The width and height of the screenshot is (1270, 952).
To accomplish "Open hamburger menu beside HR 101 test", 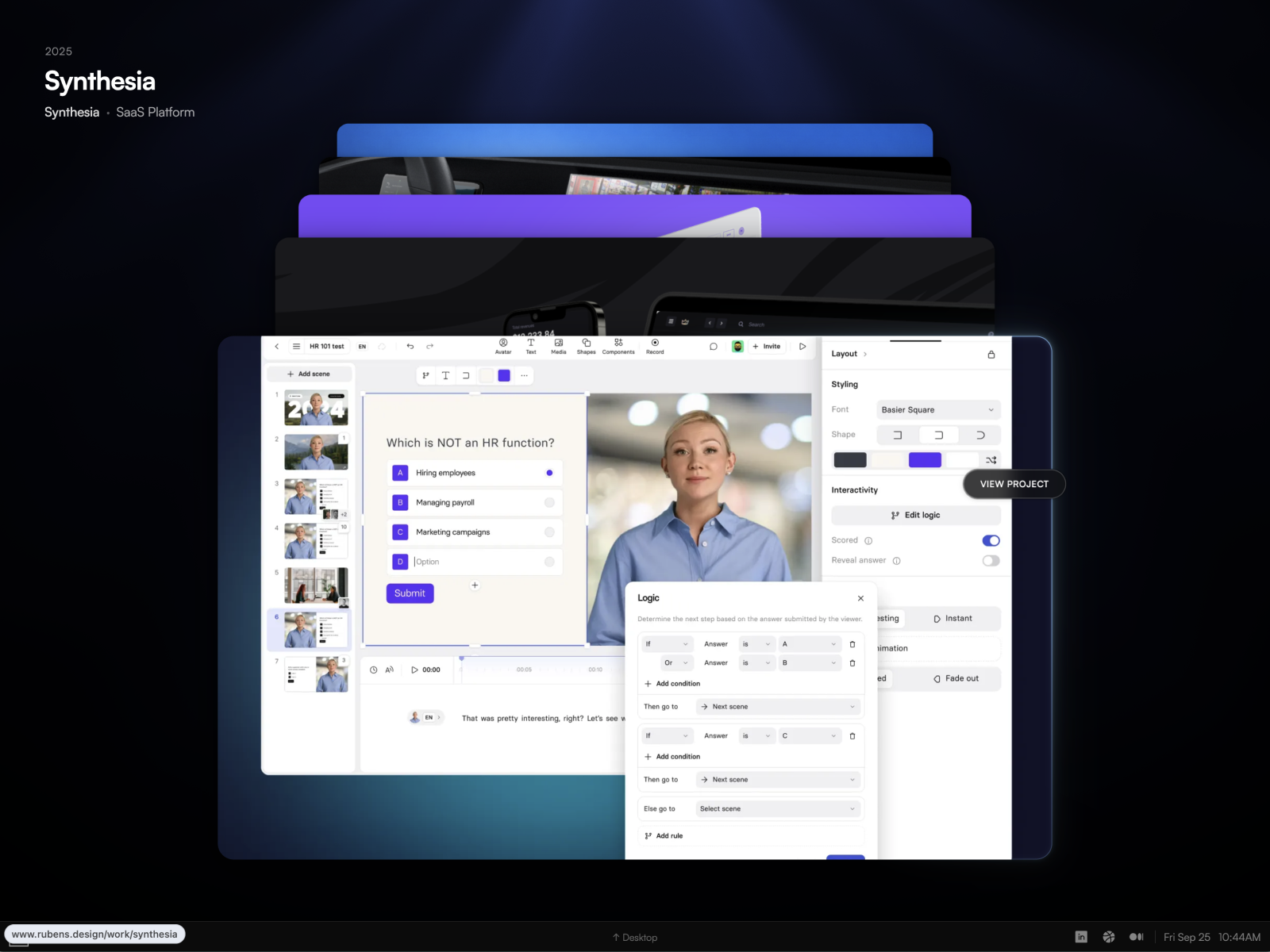I will click(296, 347).
